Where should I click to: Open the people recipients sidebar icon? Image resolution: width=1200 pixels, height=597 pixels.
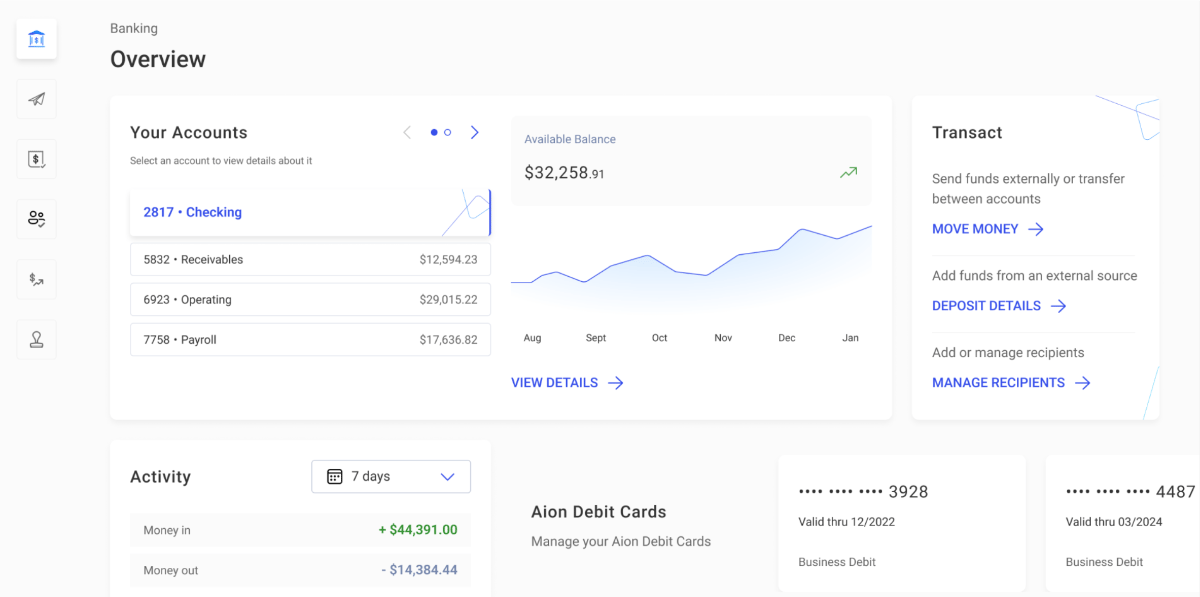(36, 219)
